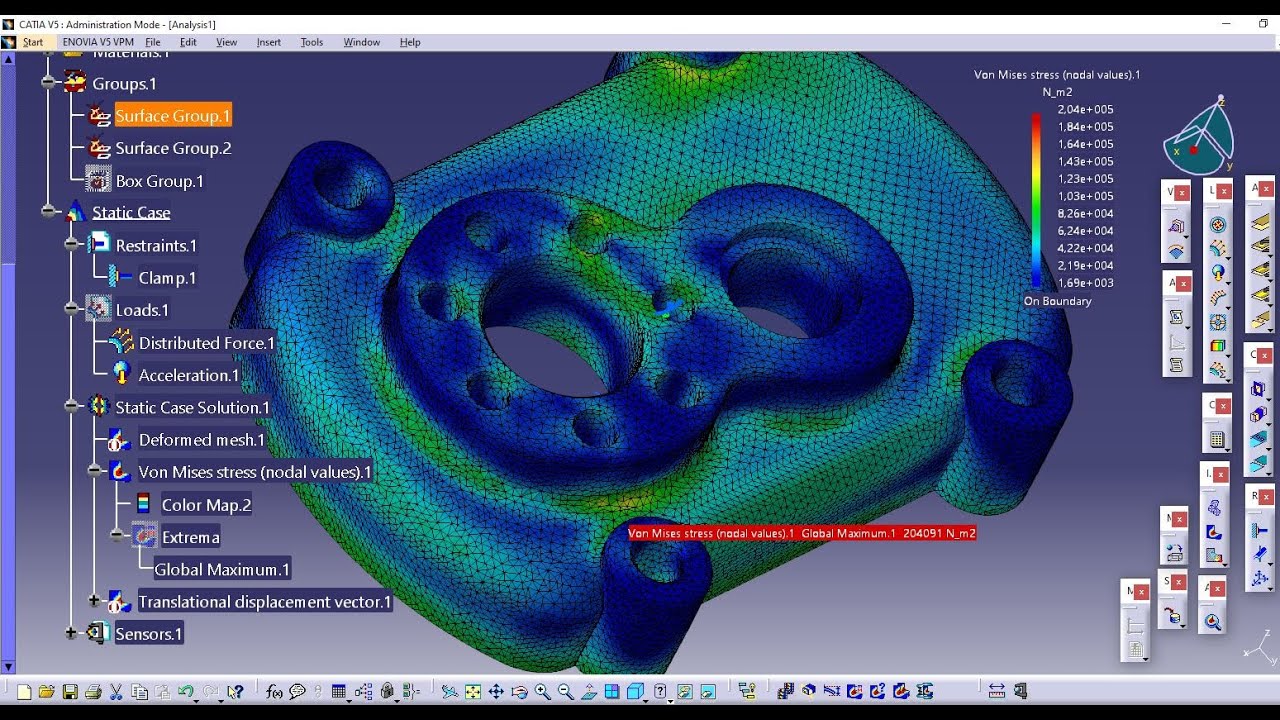This screenshot has width=1280, height=720.
Task: Click the Zoom Out magnifier icon
Action: click(x=565, y=691)
